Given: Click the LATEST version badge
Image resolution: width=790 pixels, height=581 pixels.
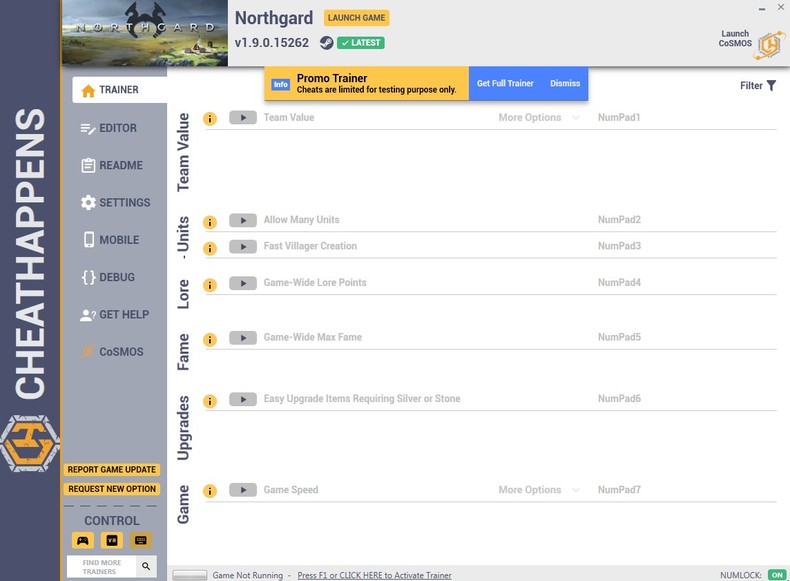Looking at the screenshot, I should 361,43.
